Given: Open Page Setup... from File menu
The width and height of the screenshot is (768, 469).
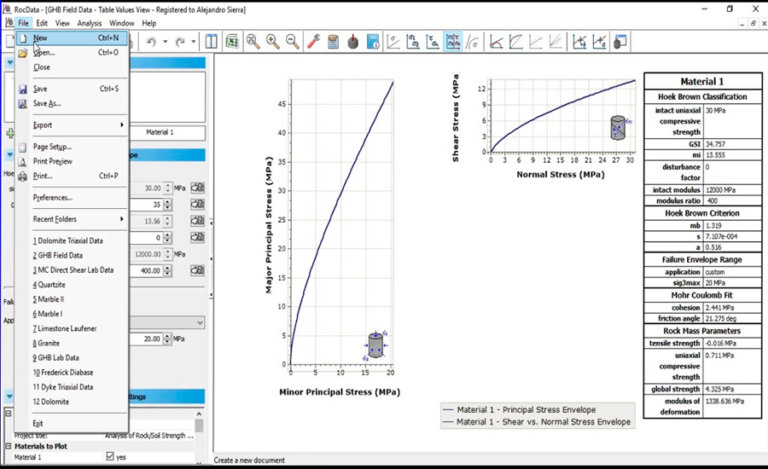Looking at the screenshot, I should click(x=72, y=146).
